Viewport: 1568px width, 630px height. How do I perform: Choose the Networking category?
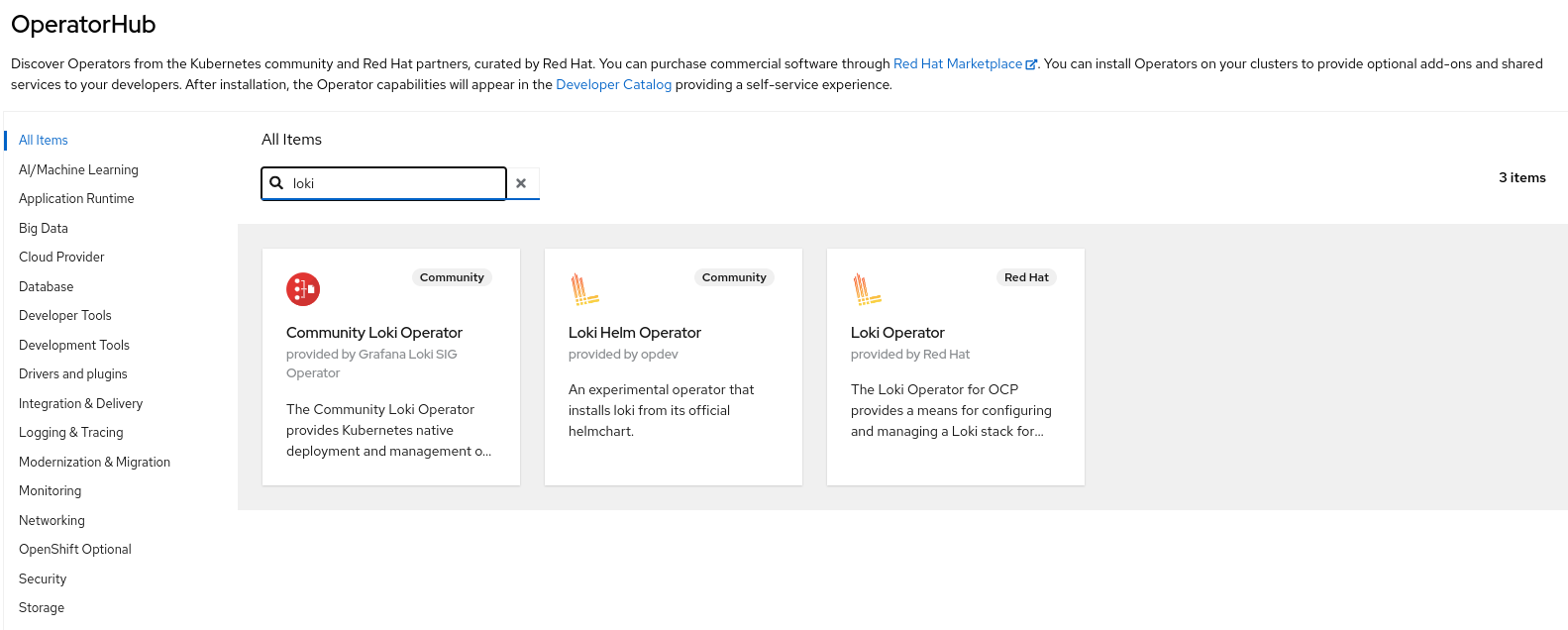[52, 520]
